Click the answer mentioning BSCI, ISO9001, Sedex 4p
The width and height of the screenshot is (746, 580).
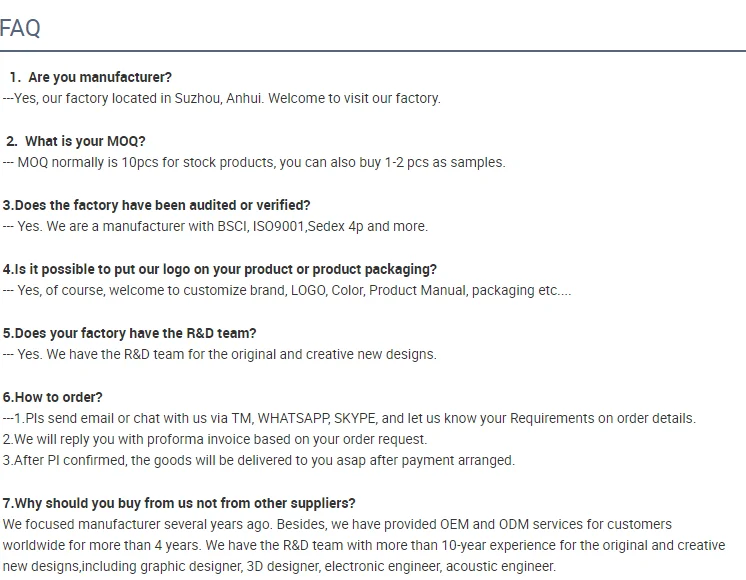click(215, 226)
